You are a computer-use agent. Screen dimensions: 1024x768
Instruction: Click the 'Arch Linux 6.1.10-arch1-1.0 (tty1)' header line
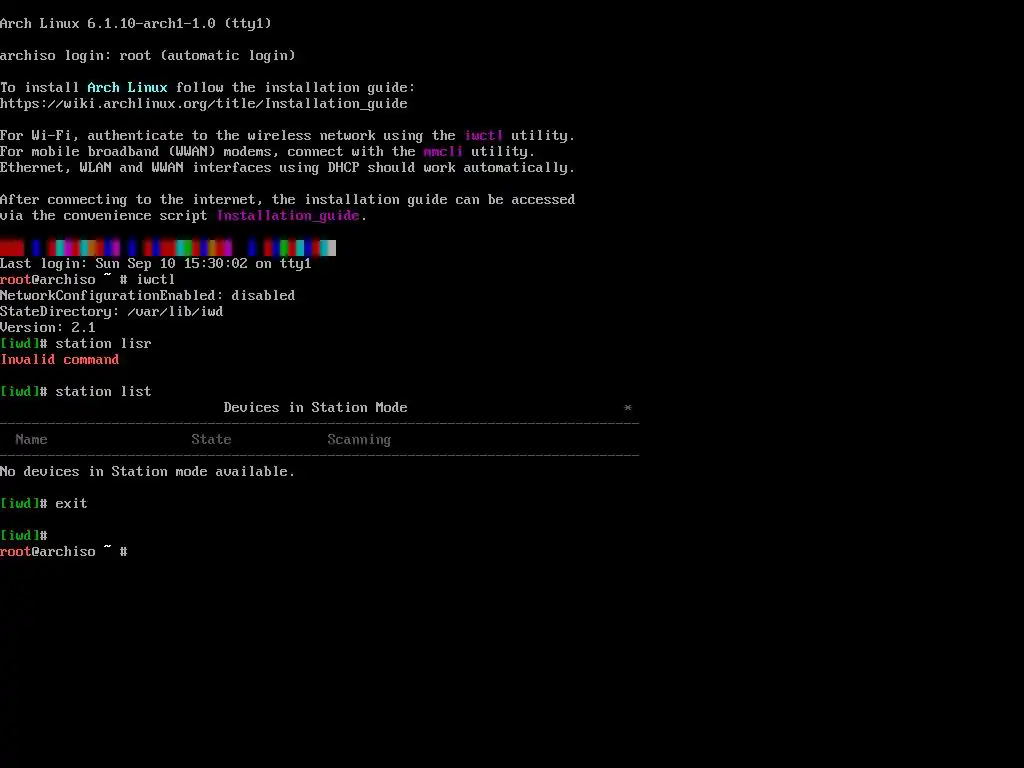136,24
